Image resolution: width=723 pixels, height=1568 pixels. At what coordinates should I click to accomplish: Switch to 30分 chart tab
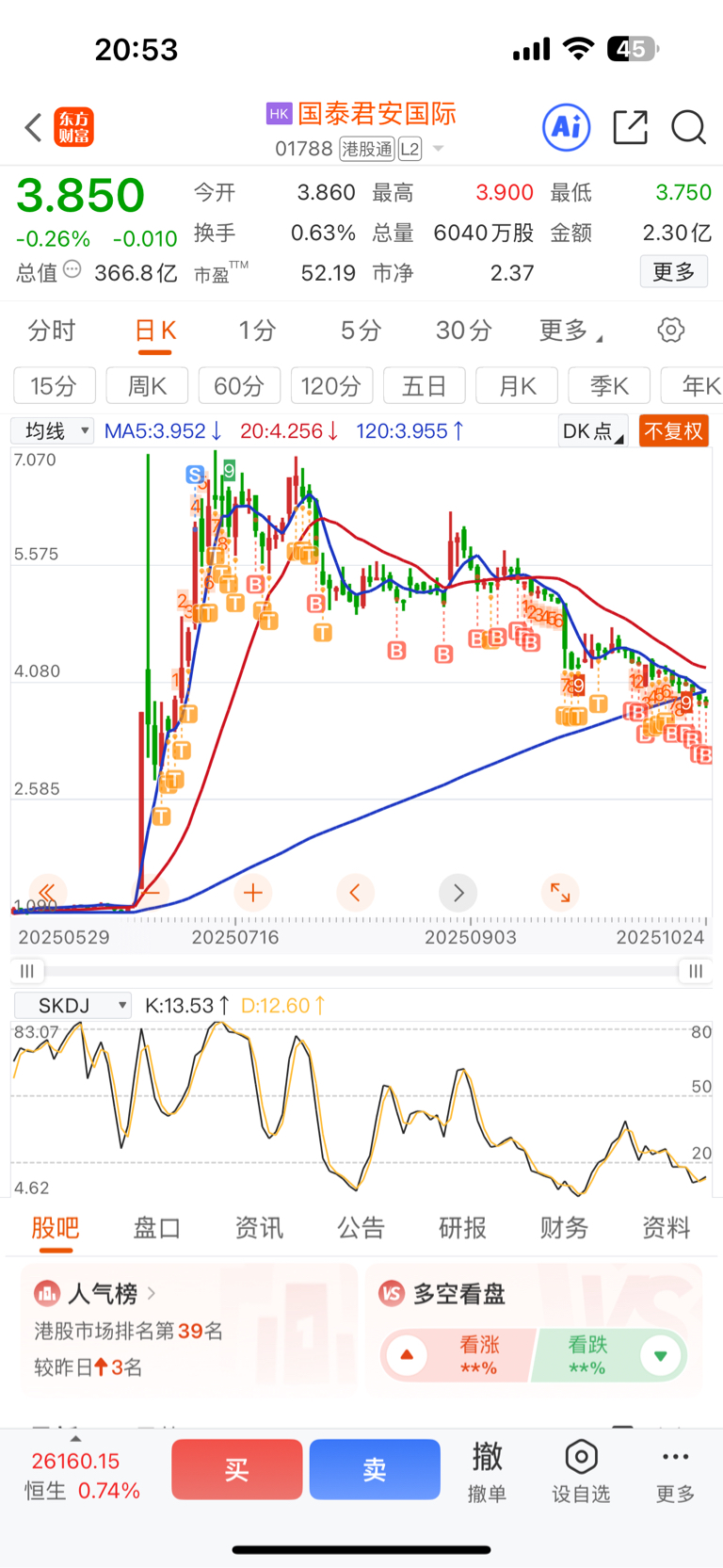tap(464, 331)
